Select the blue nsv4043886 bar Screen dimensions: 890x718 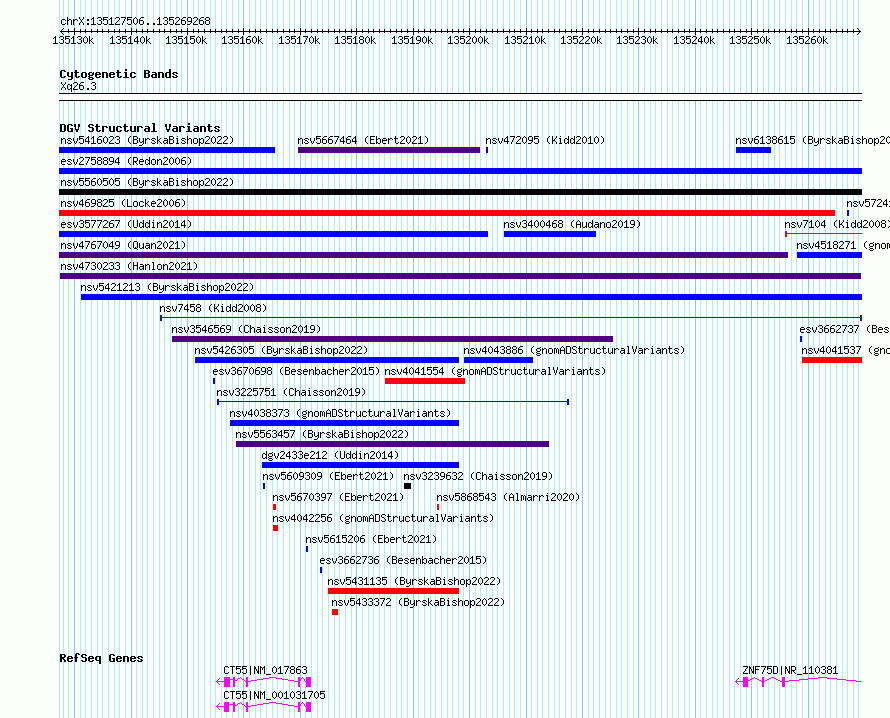coord(498,360)
